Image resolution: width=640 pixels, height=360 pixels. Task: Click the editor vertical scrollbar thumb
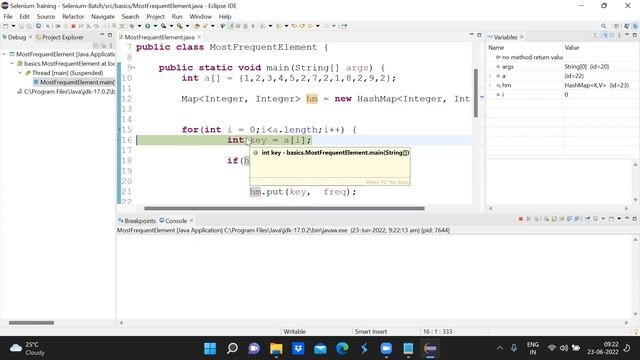point(476,93)
